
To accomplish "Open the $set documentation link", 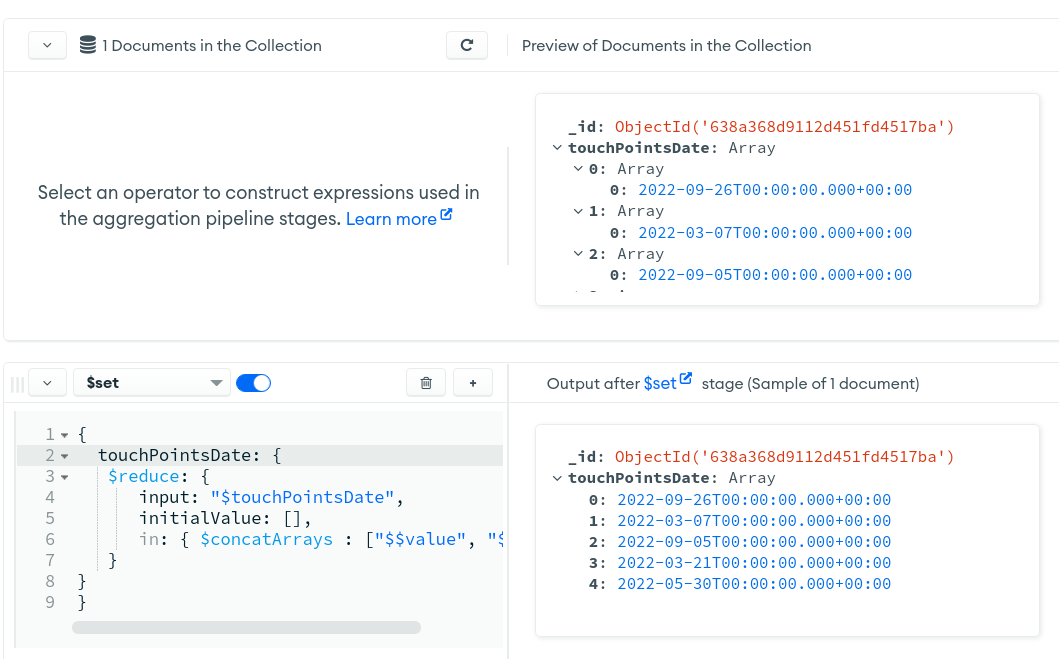I will tap(660, 384).
